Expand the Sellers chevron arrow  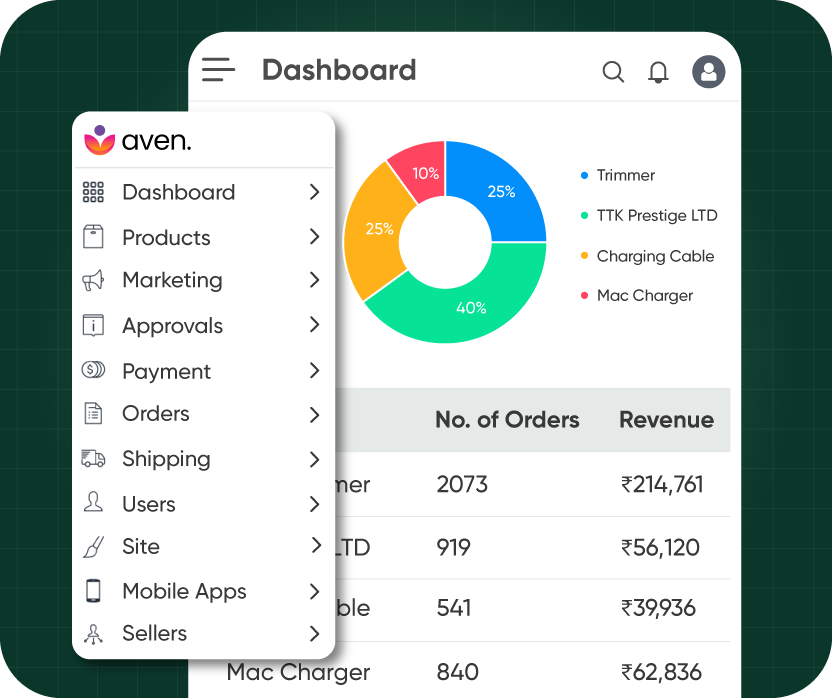coord(314,633)
